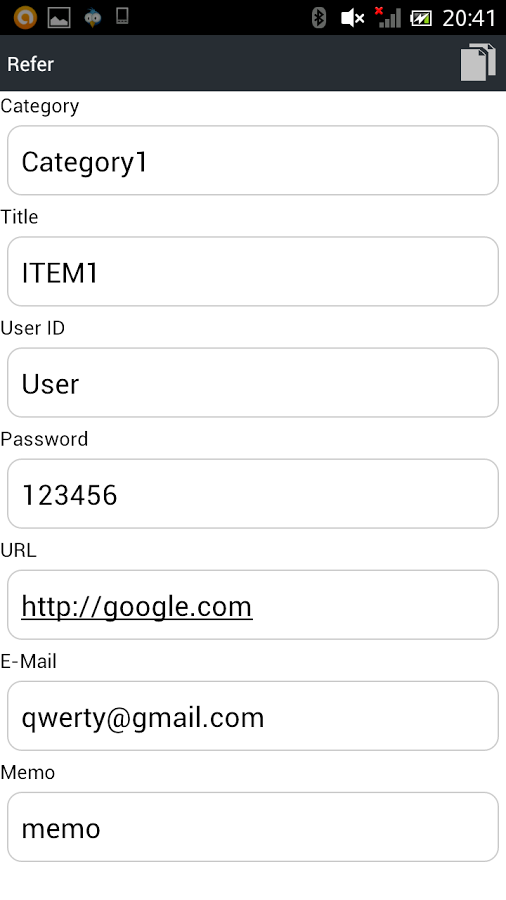Image resolution: width=506 pixels, height=900 pixels.
Task: Tap the 20:41 clock in status bar
Action: [469, 18]
